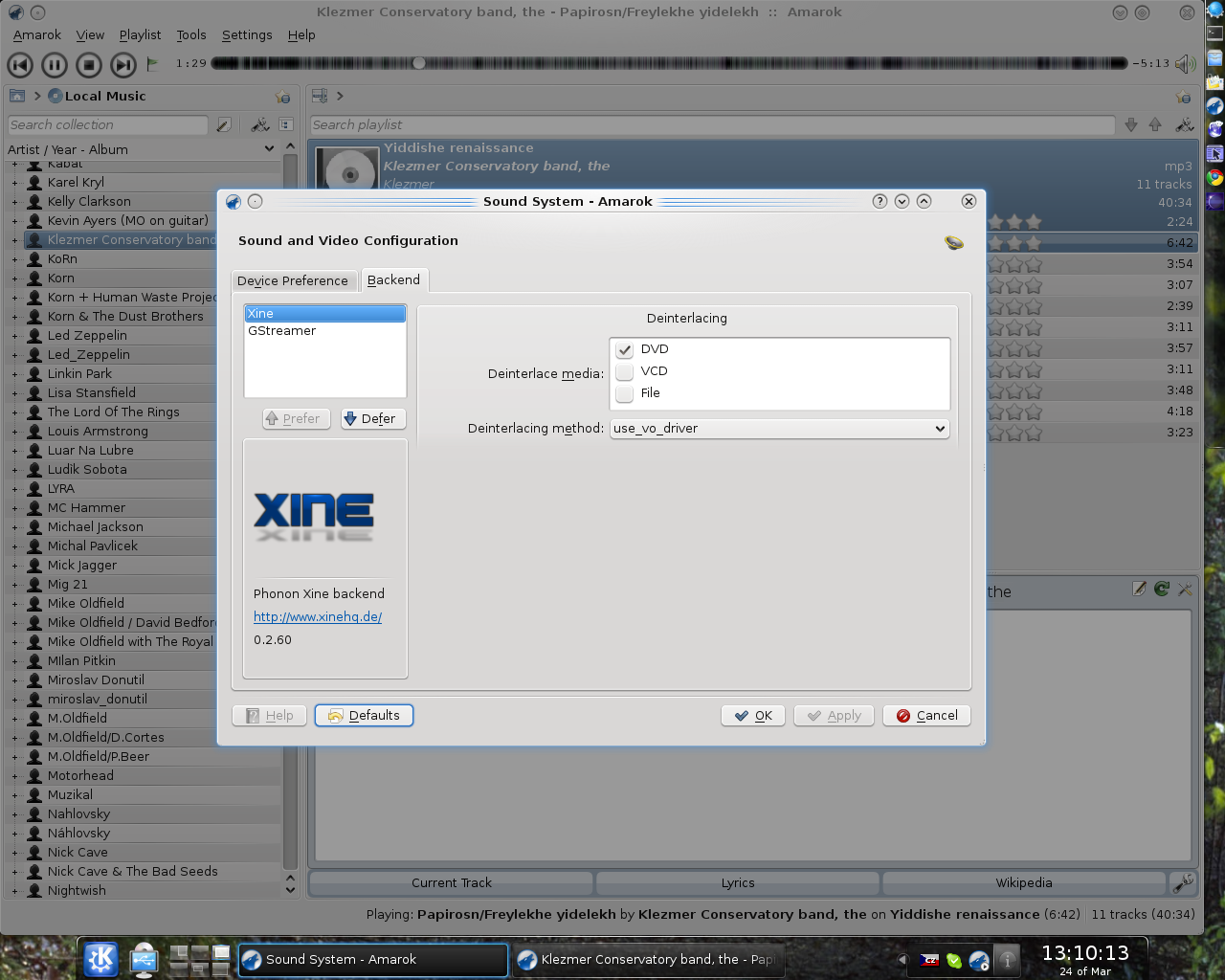This screenshot has width=1225, height=980.
Task: Open the virtual desktop pager
Action: (200, 959)
